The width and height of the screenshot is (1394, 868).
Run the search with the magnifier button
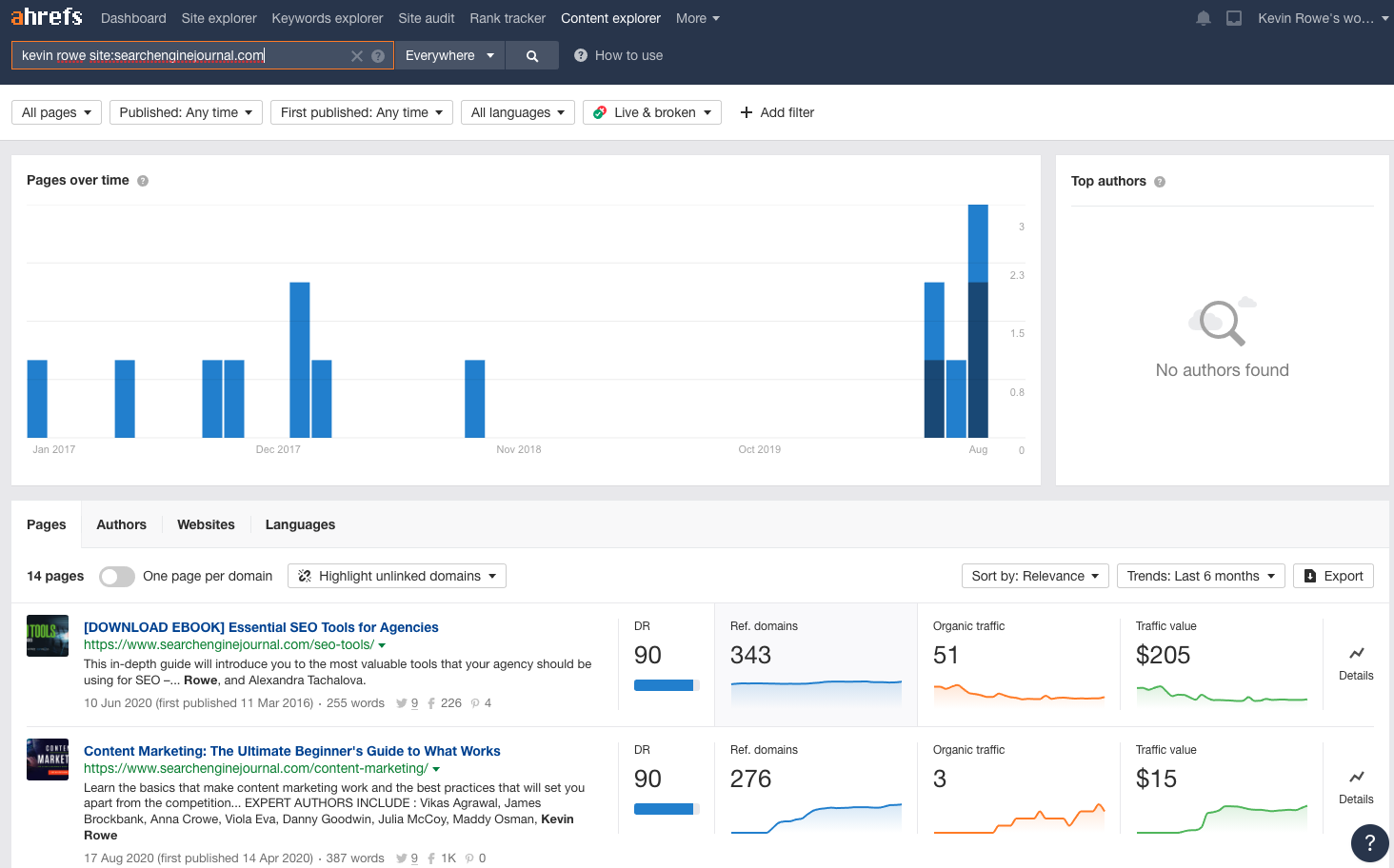point(532,56)
